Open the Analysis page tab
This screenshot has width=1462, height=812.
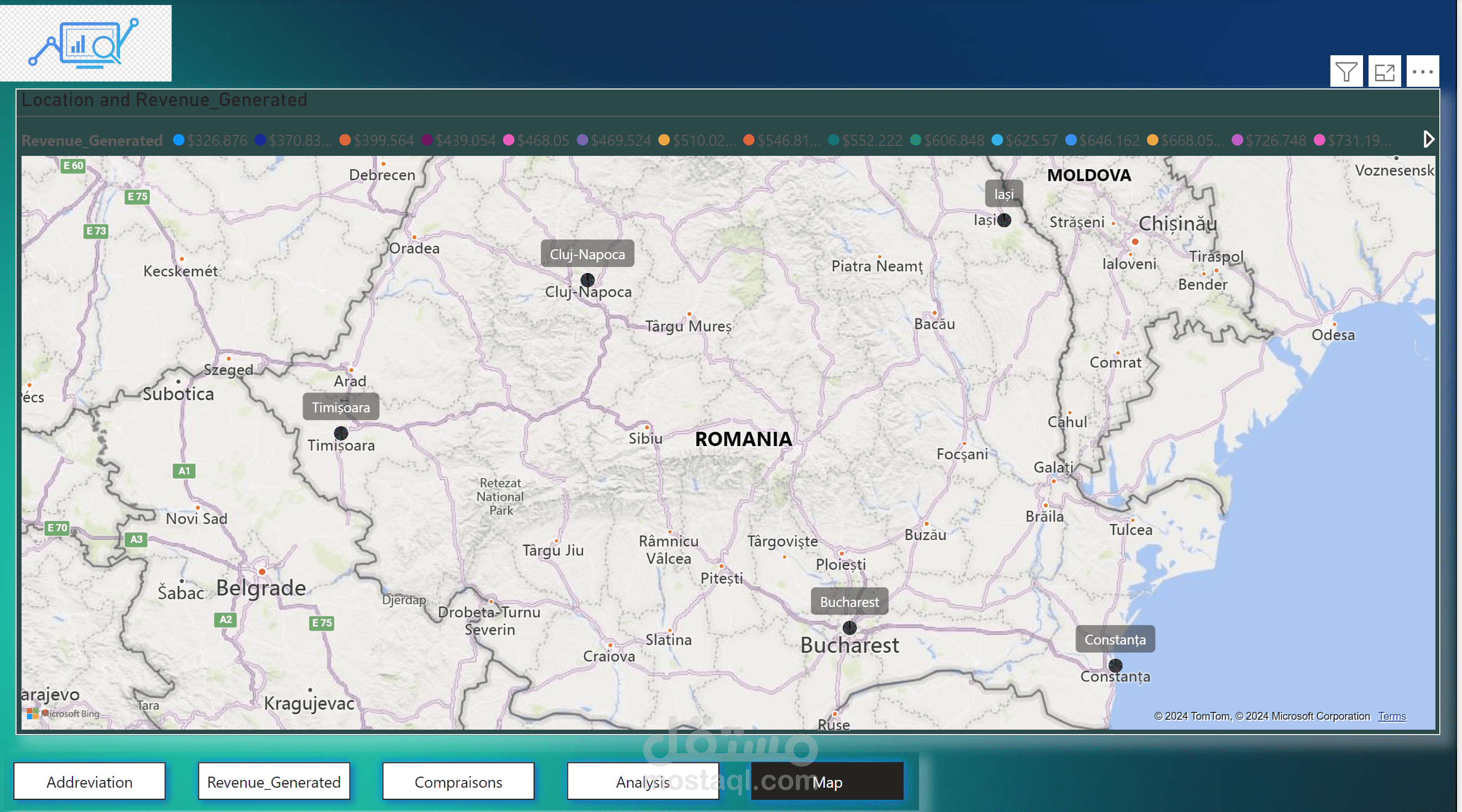point(643,782)
